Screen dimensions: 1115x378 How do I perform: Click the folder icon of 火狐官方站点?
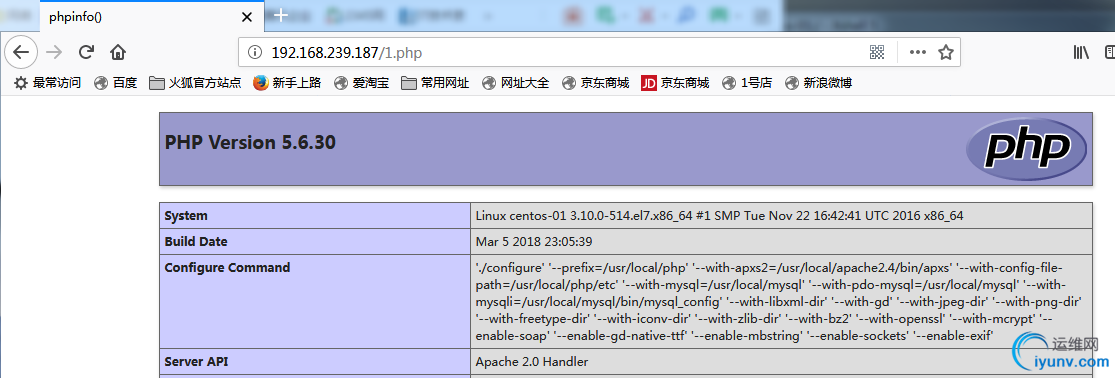pos(156,83)
